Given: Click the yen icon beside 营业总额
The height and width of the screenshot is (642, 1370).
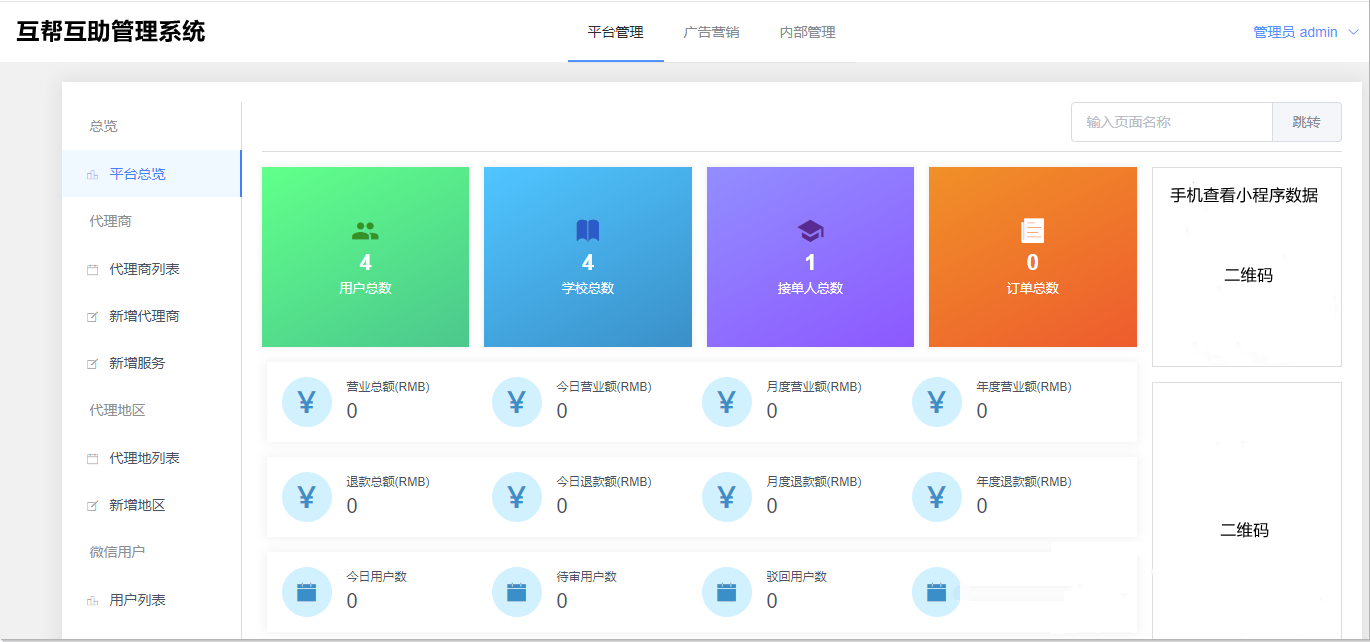Looking at the screenshot, I should (307, 402).
